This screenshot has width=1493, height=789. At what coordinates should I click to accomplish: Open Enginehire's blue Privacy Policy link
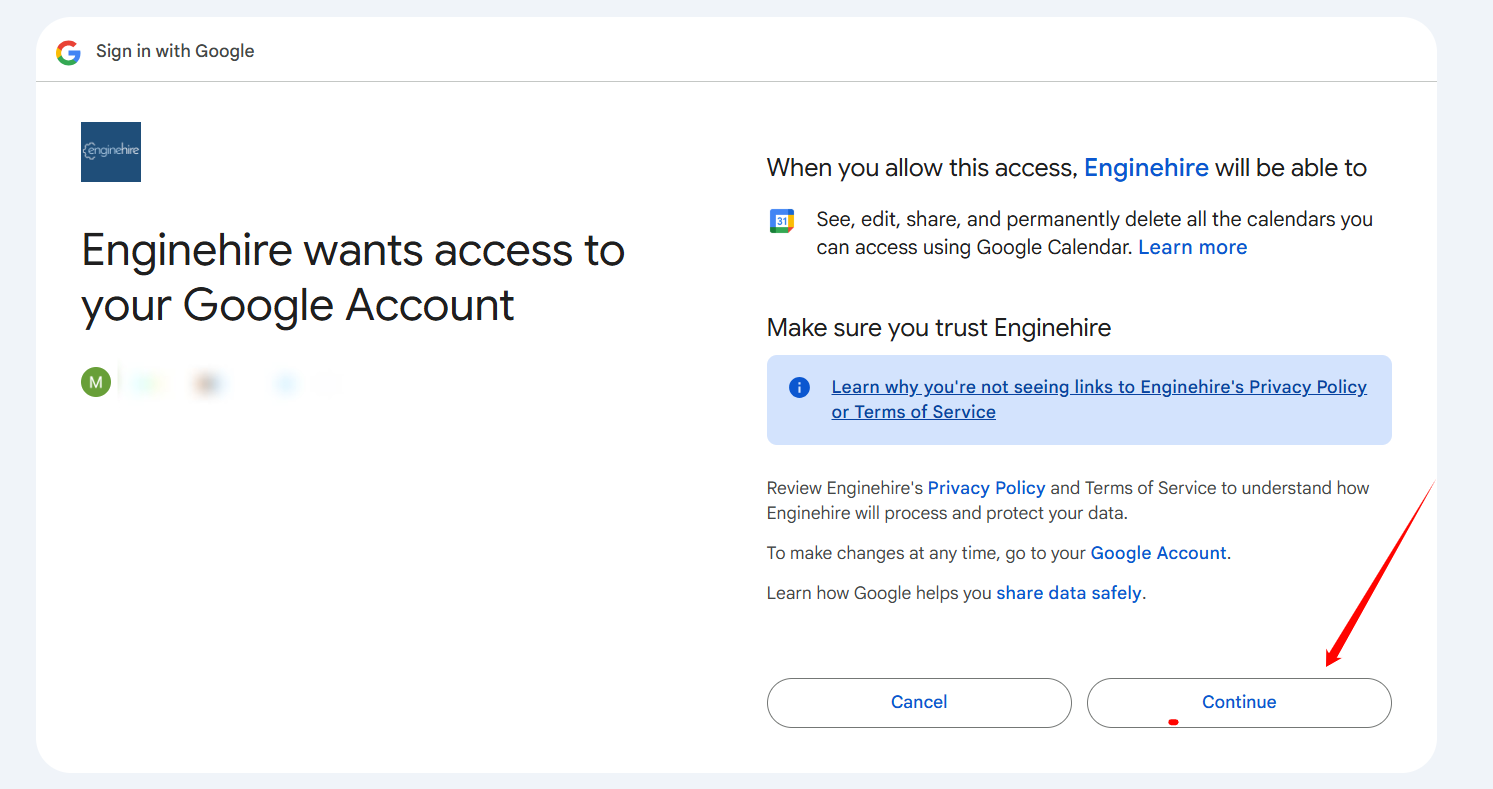click(986, 488)
